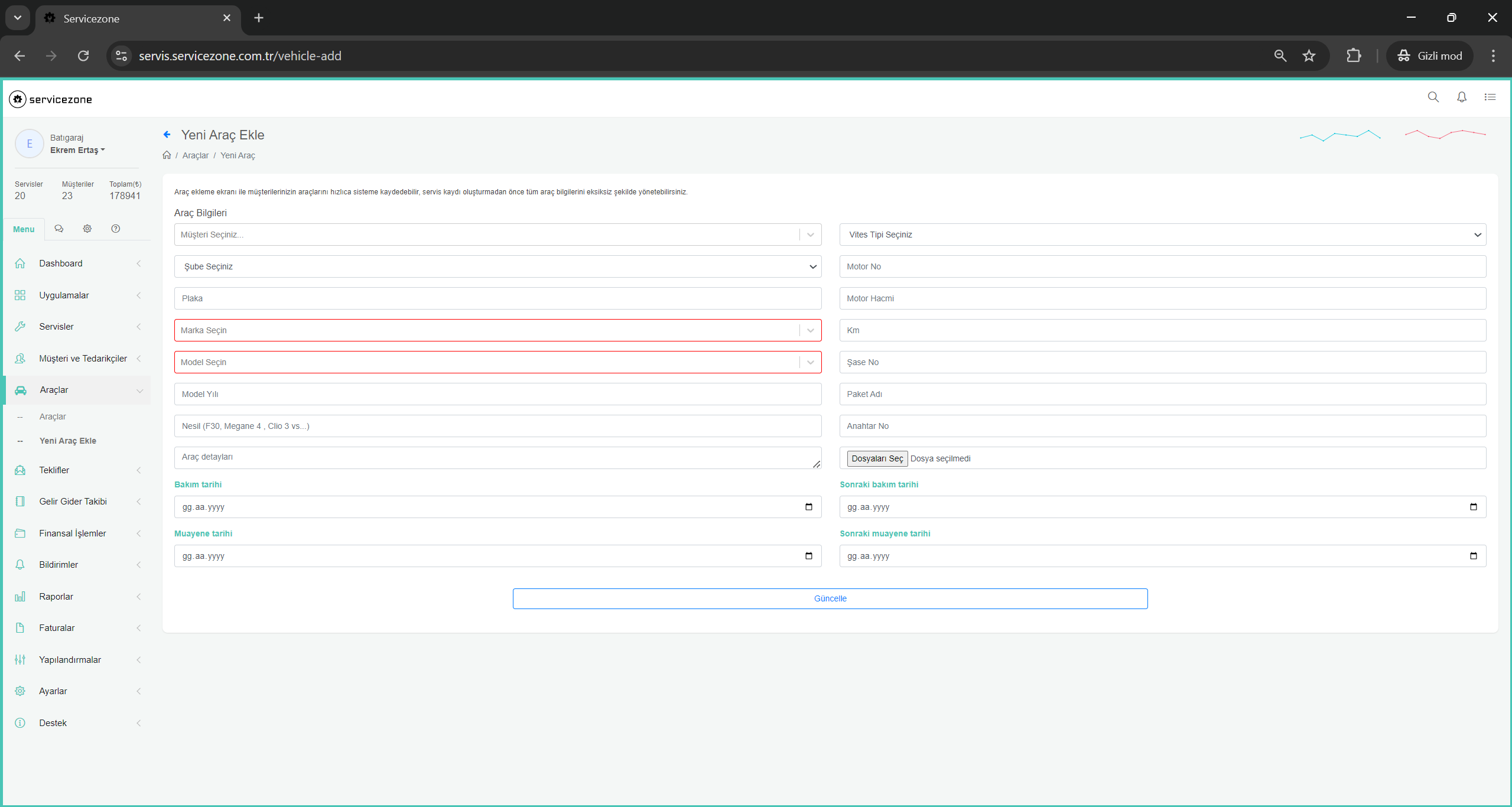Viewport: 1512px width, 807px height.
Task: Open calendar picker for Bakım tarihi
Action: pos(808,507)
